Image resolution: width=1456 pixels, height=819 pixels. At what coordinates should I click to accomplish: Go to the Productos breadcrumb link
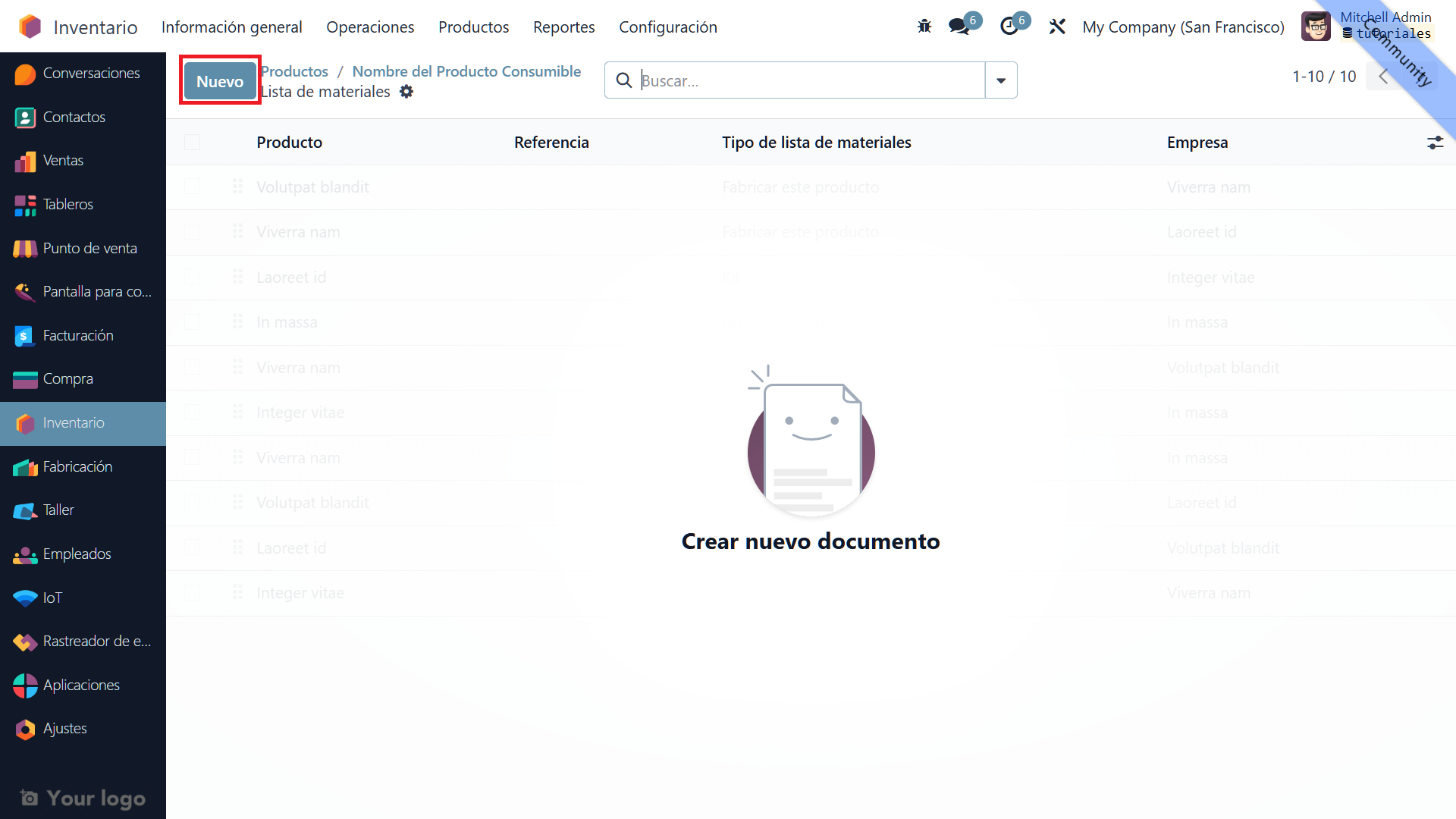tap(296, 71)
